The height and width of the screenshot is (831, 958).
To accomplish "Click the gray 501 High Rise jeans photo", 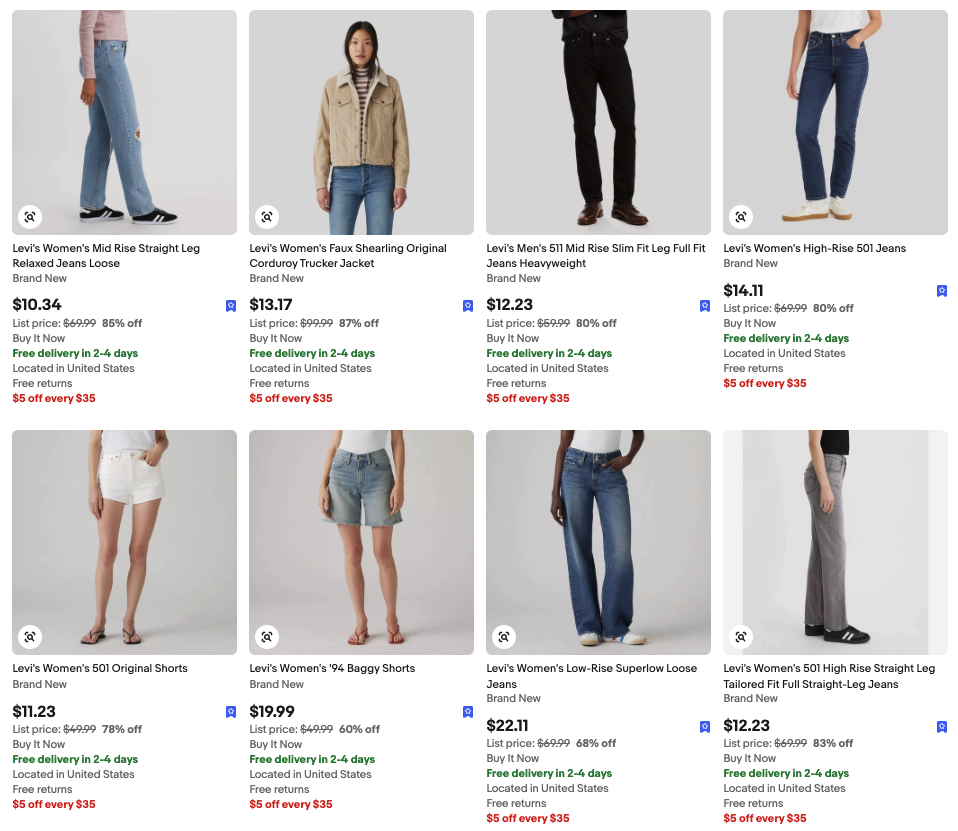I will (x=835, y=542).
